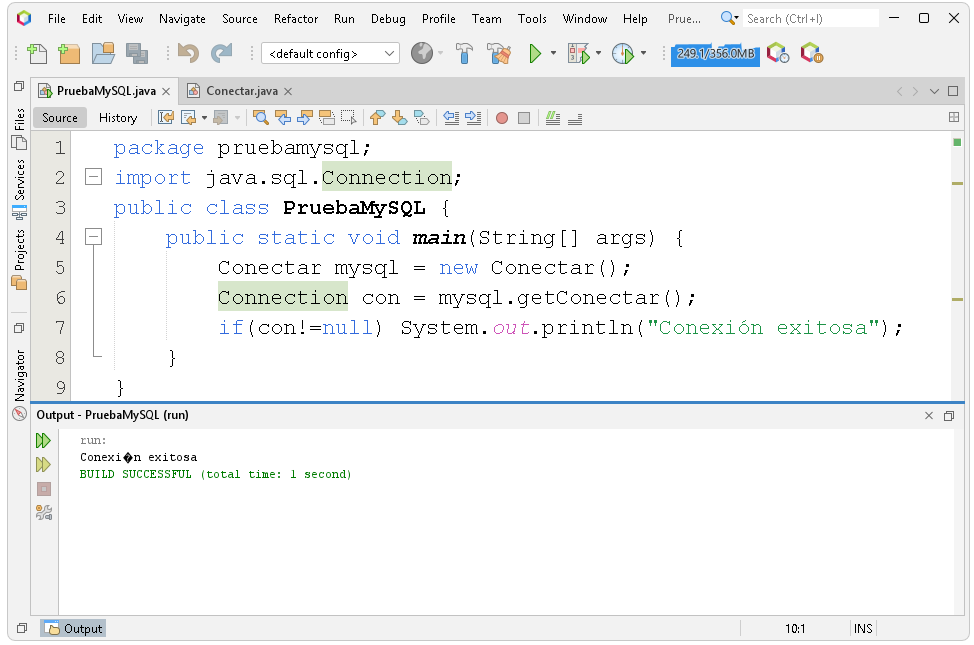
Task: Toggle Rectangular Selection mode
Action: (348, 118)
